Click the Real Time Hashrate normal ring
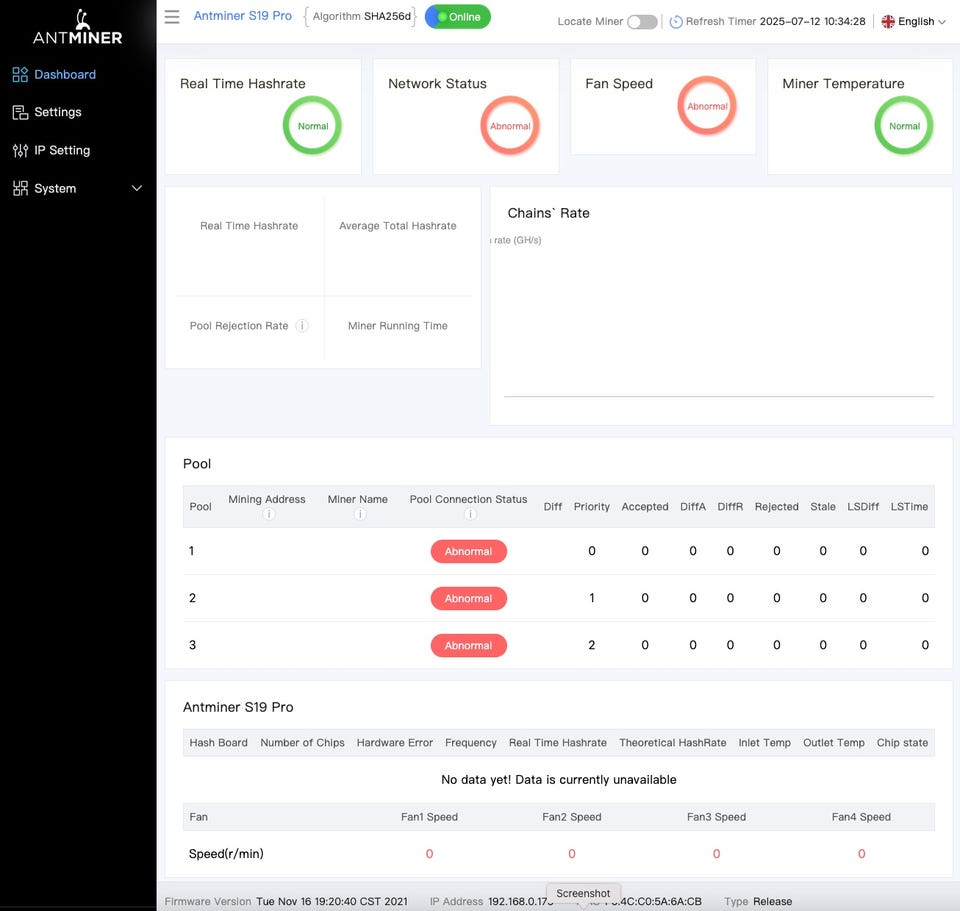The width and height of the screenshot is (960, 911). pos(312,126)
